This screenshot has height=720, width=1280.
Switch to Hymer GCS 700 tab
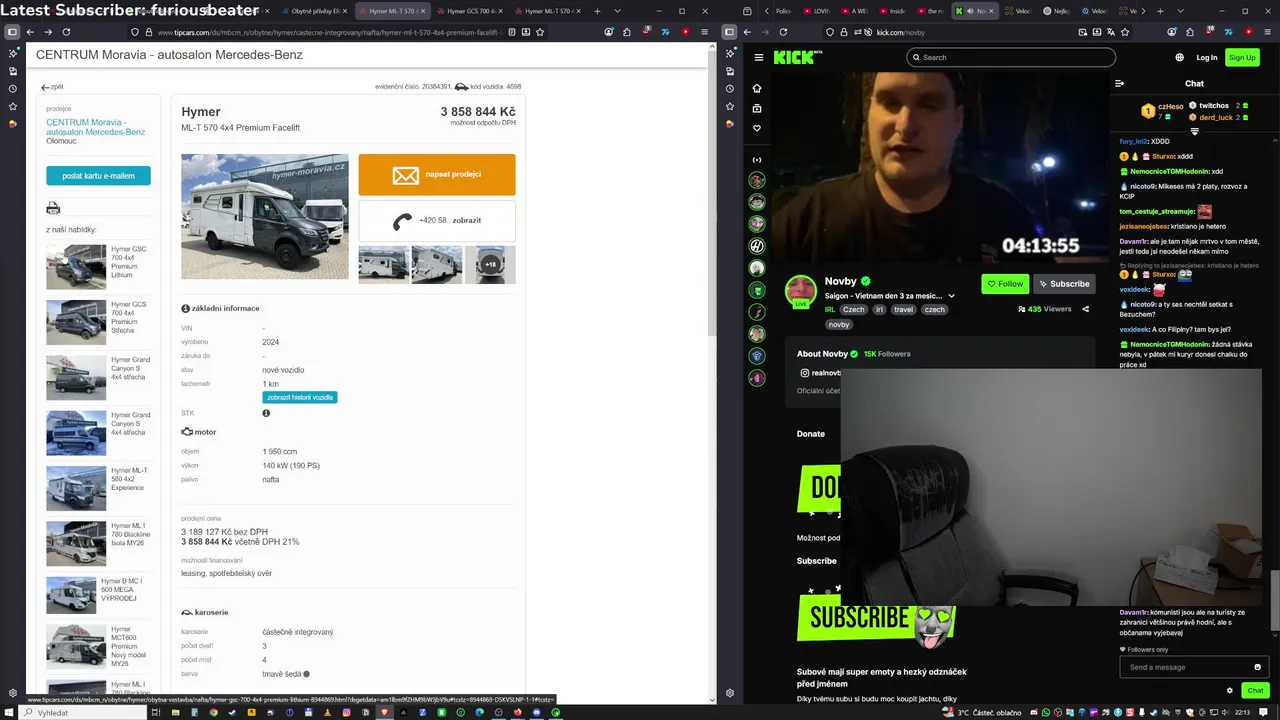pos(471,11)
